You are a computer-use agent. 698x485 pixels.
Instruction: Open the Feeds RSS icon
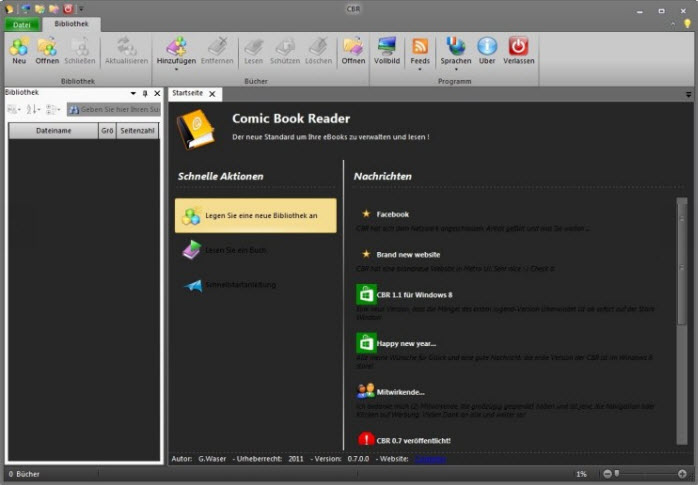[420, 47]
